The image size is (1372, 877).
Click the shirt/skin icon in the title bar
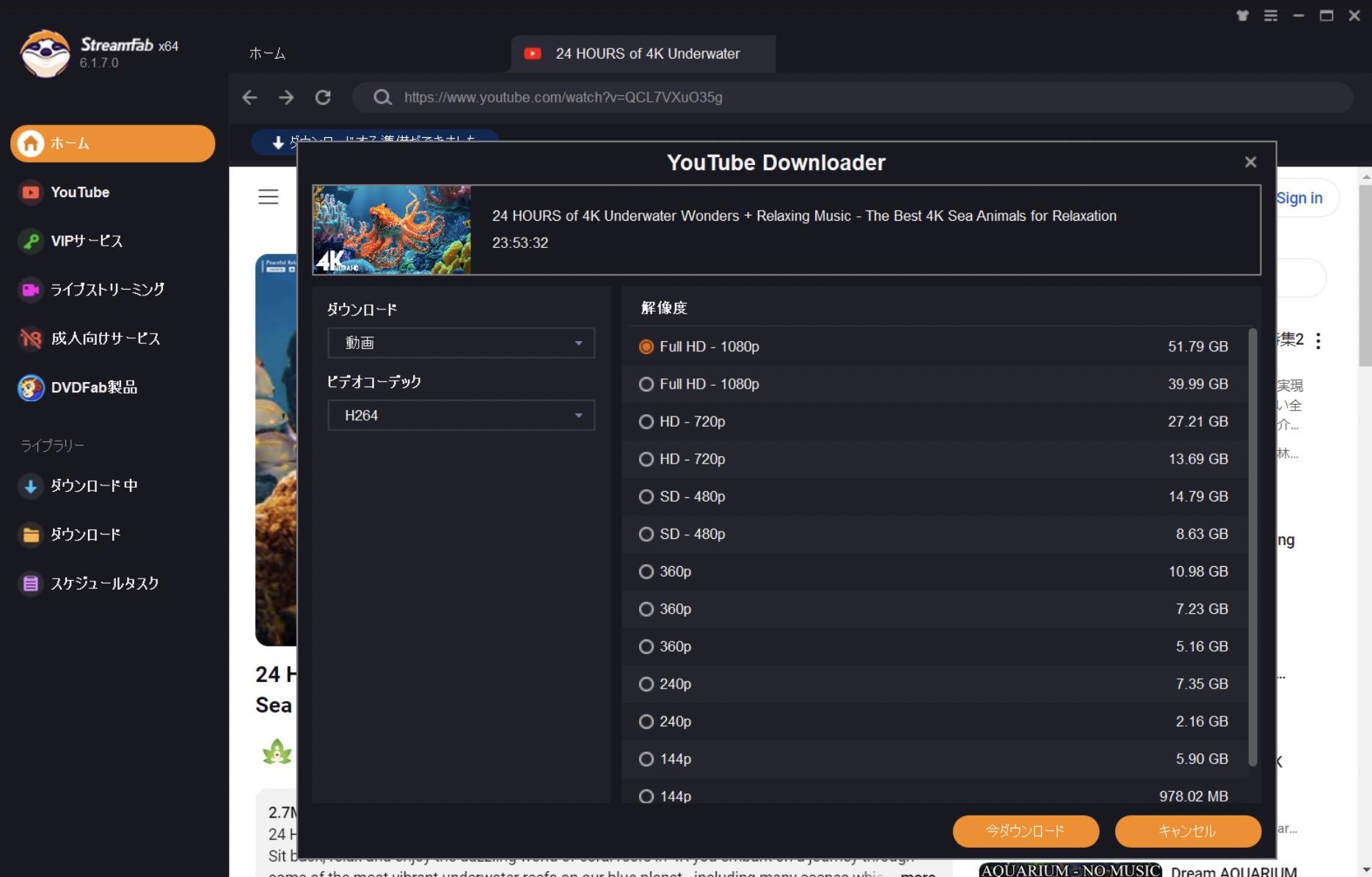[x=1242, y=15]
